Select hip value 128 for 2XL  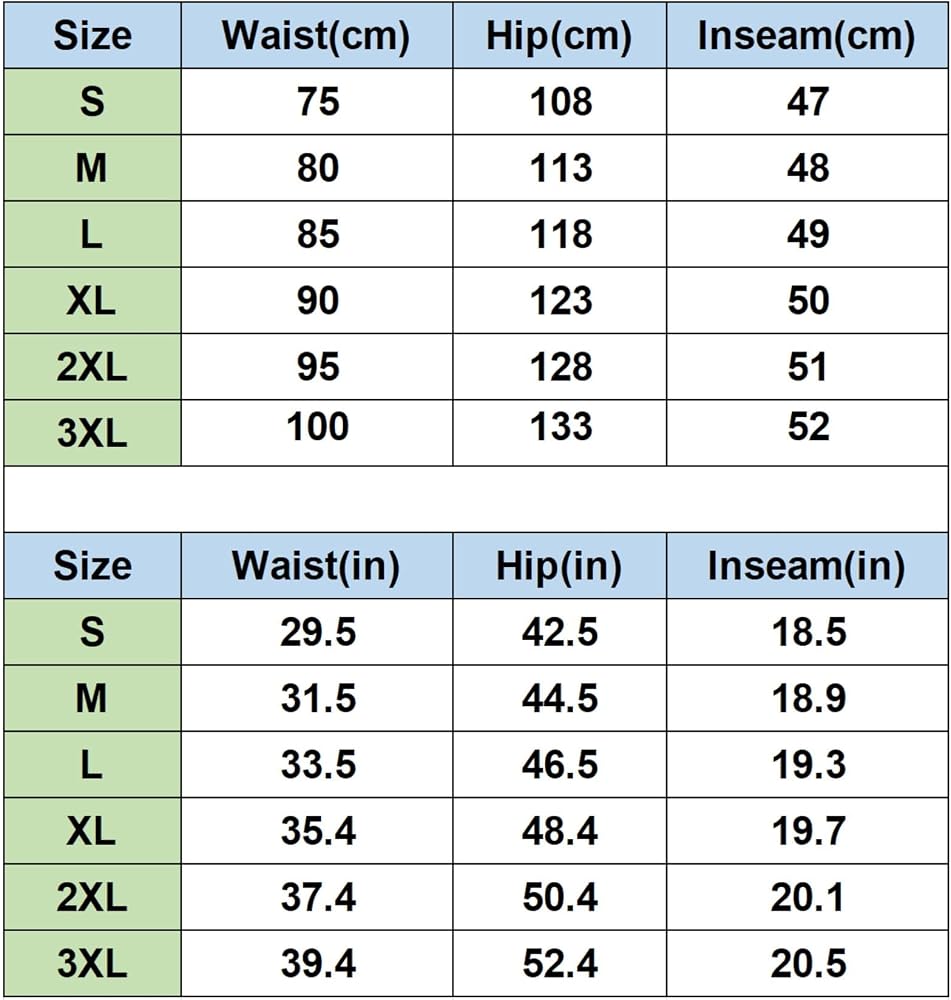click(559, 367)
